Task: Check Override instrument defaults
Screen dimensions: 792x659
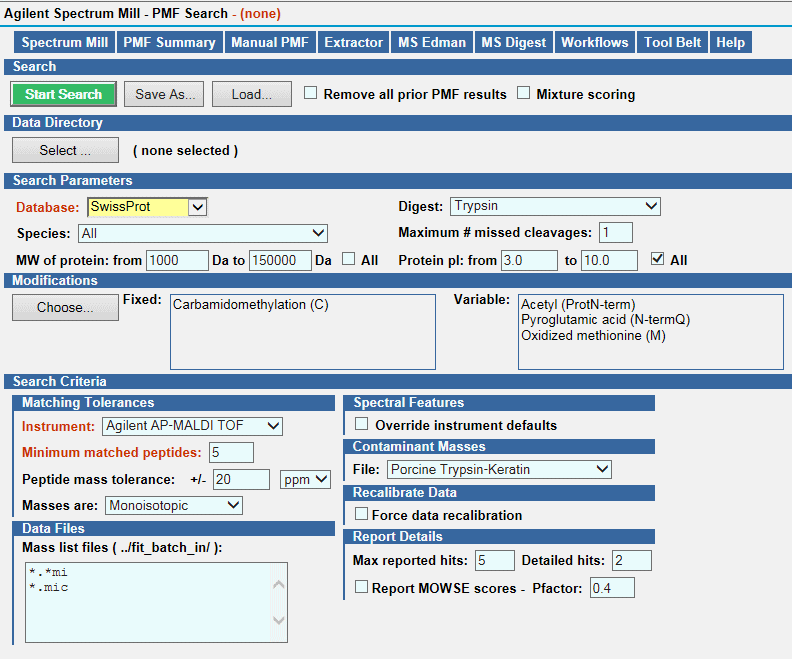Action: (x=362, y=424)
